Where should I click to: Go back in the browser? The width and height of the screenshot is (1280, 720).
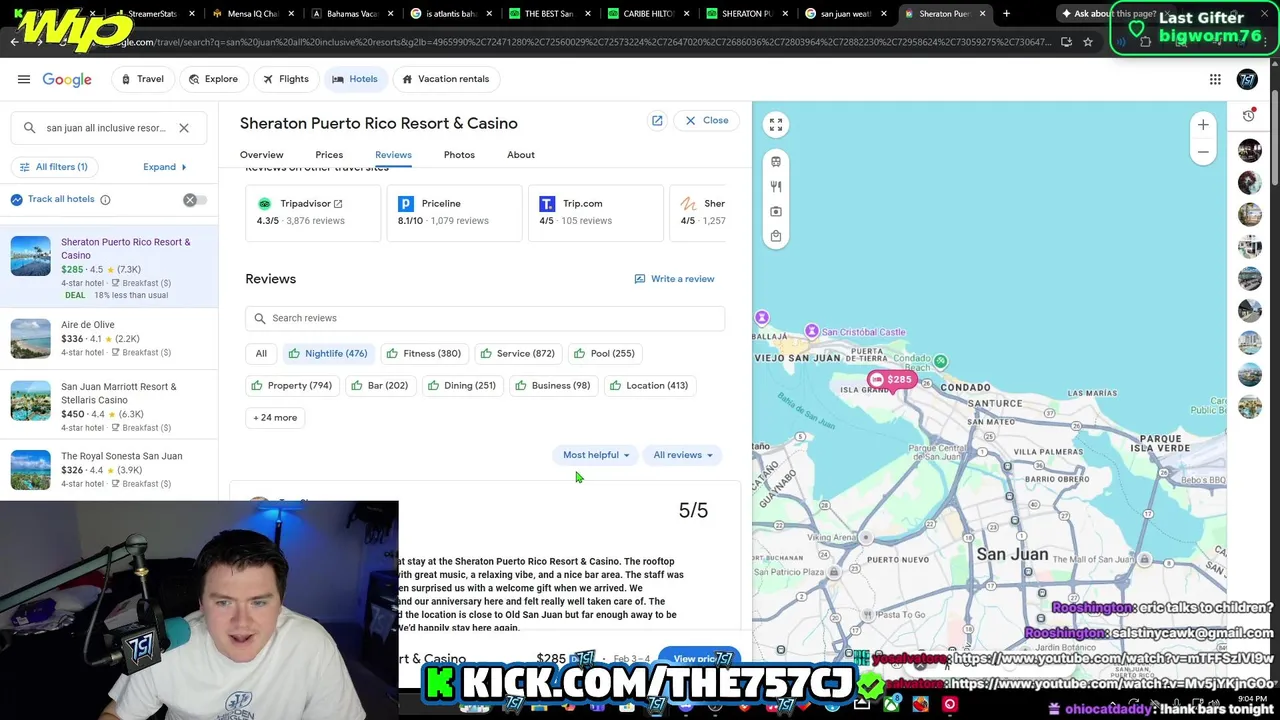coord(14,42)
